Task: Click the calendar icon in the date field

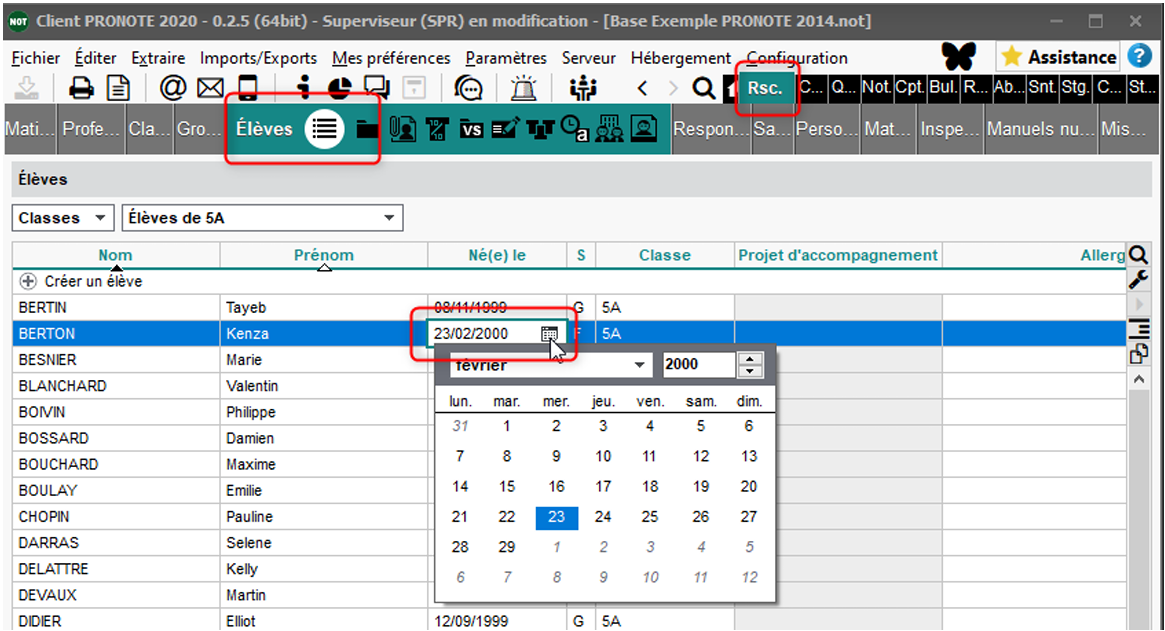Action: click(x=549, y=334)
